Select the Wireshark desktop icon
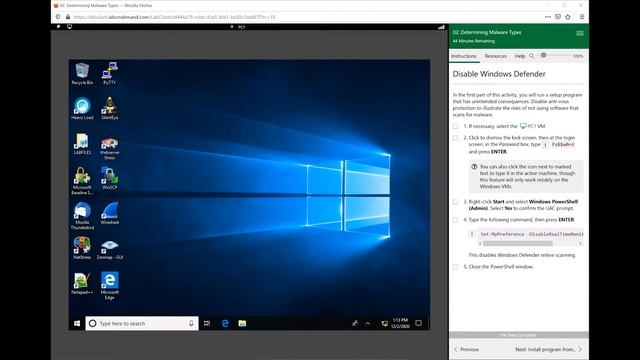 109,213
